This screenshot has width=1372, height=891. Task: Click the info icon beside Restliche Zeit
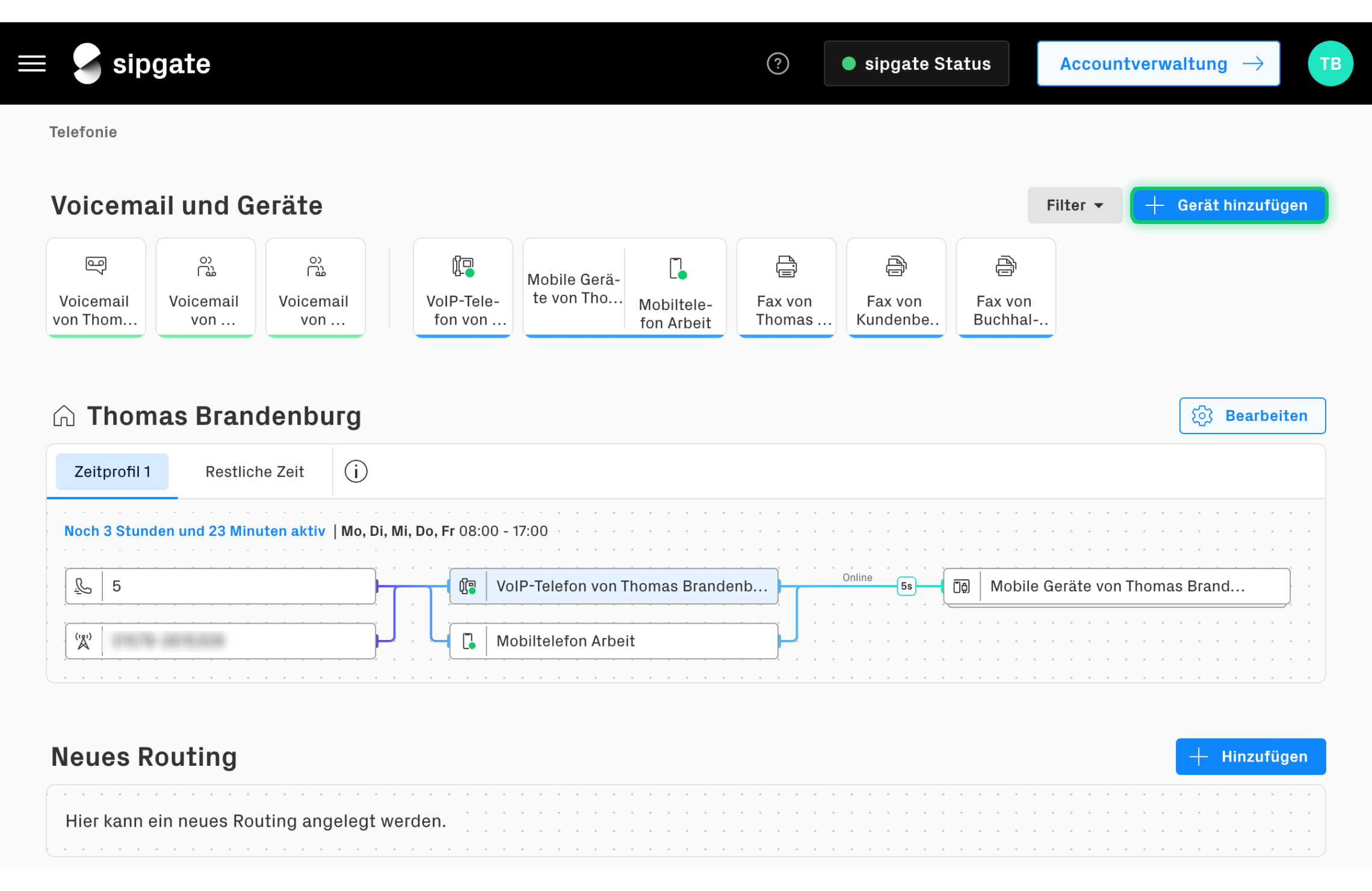(x=356, y=471)
